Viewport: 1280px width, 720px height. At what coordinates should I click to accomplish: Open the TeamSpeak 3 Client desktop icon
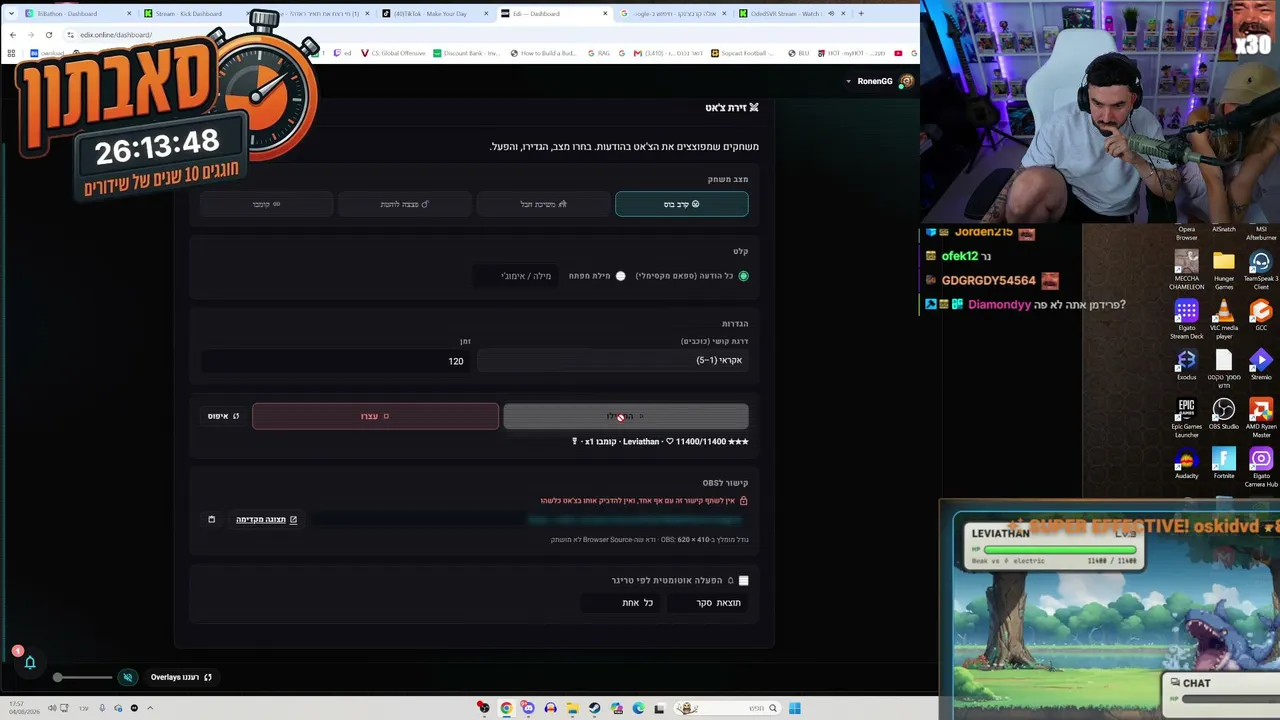coord(1261,270)
